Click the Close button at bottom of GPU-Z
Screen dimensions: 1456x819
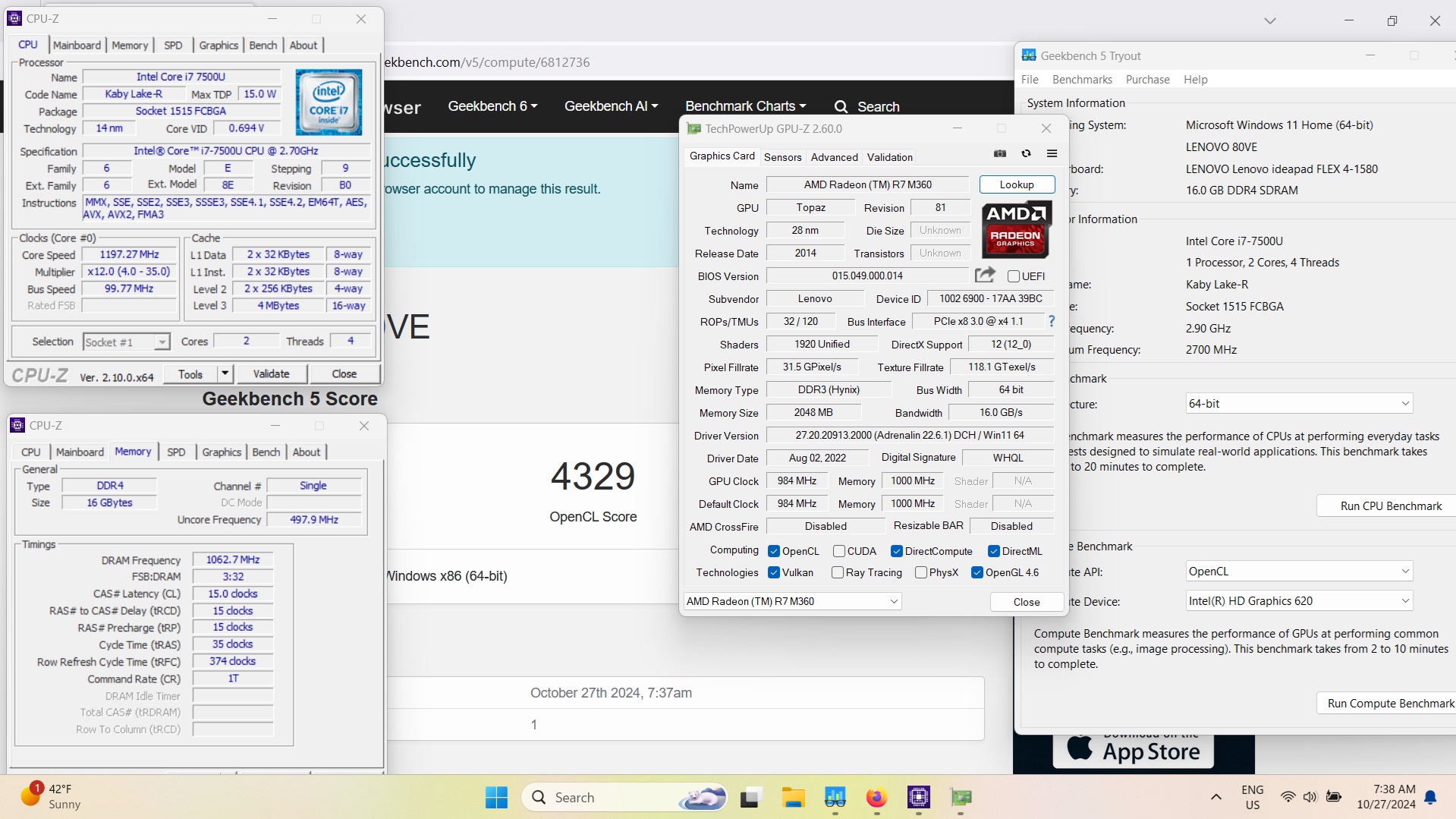(x=1027, y=602)
